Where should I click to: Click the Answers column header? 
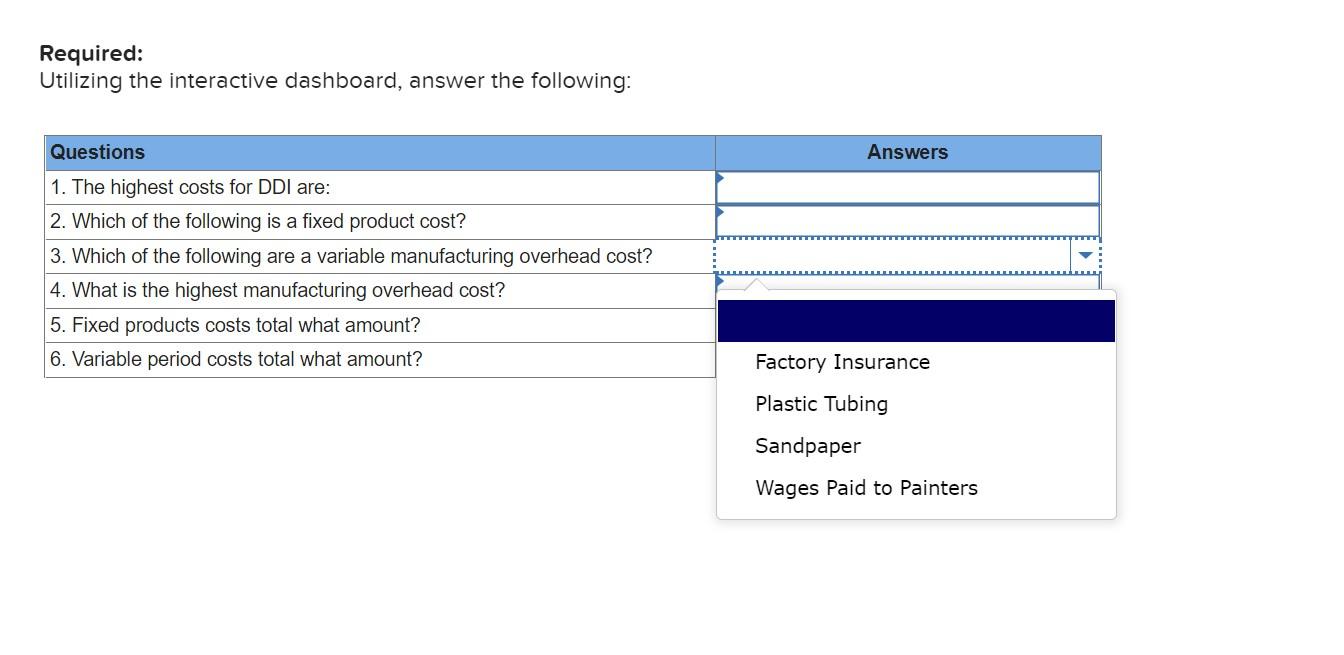(906, 151)
